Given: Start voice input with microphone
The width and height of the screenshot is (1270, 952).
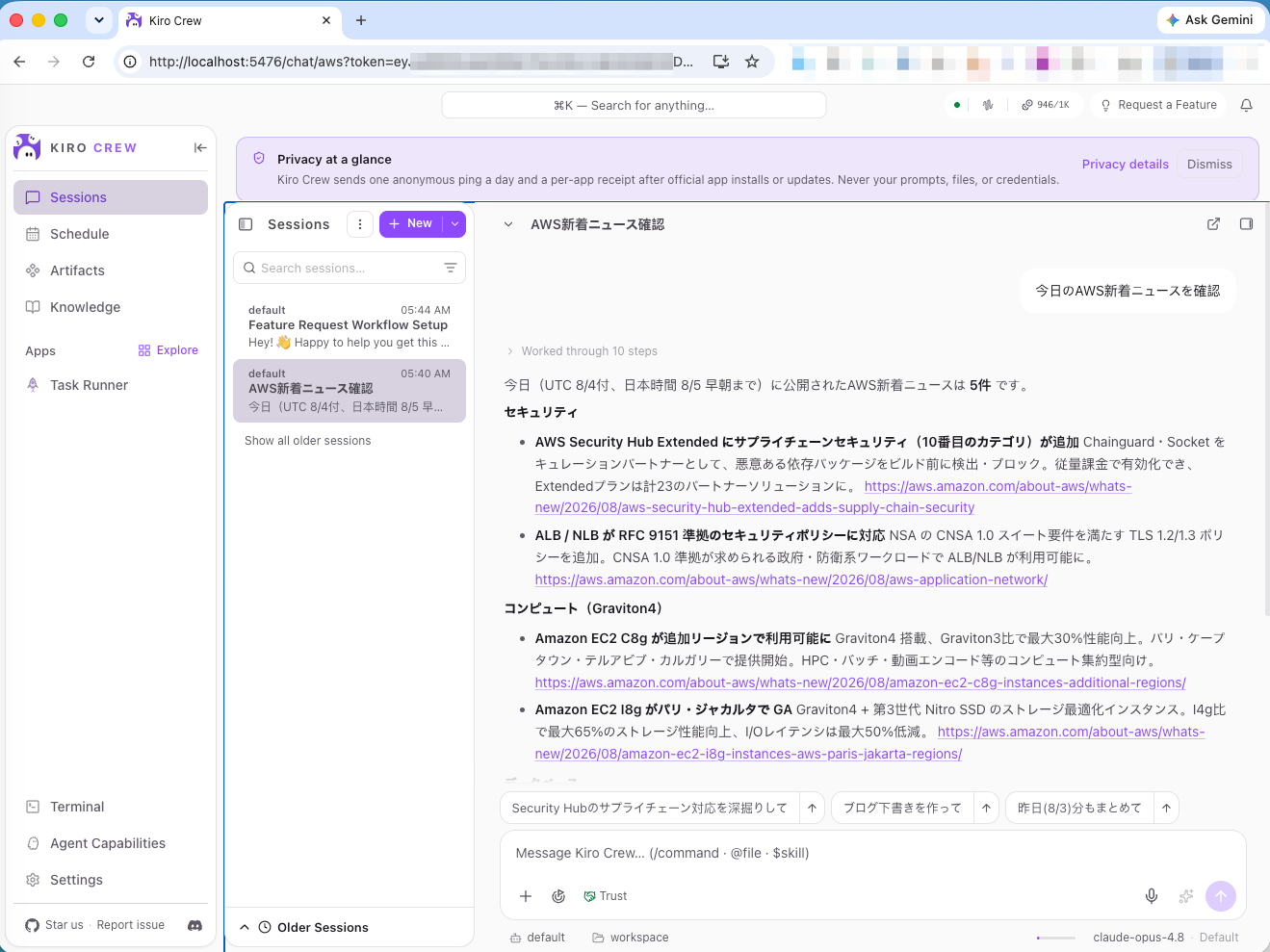Looking at the screenshot, I should pos(1151,896).
